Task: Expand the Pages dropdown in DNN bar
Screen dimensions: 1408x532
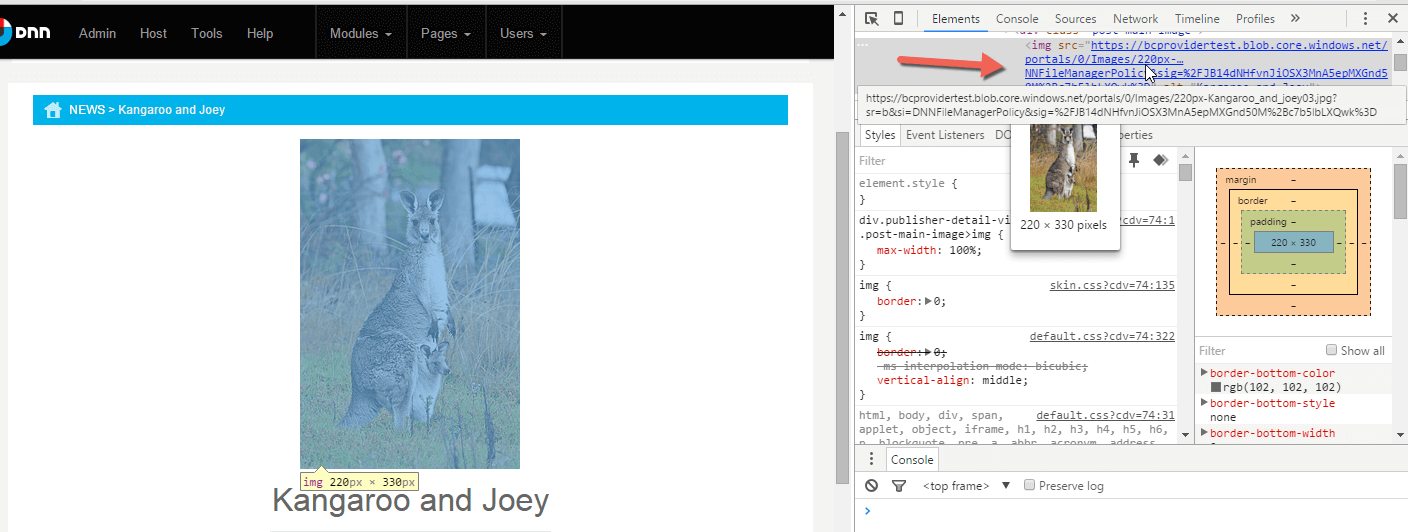Action: [445, 33]
